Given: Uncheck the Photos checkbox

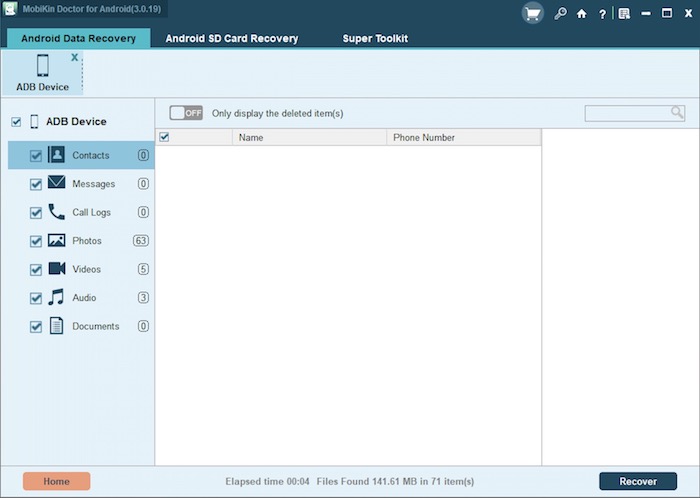Looking at the screenshot, I should tap(36, 241).
